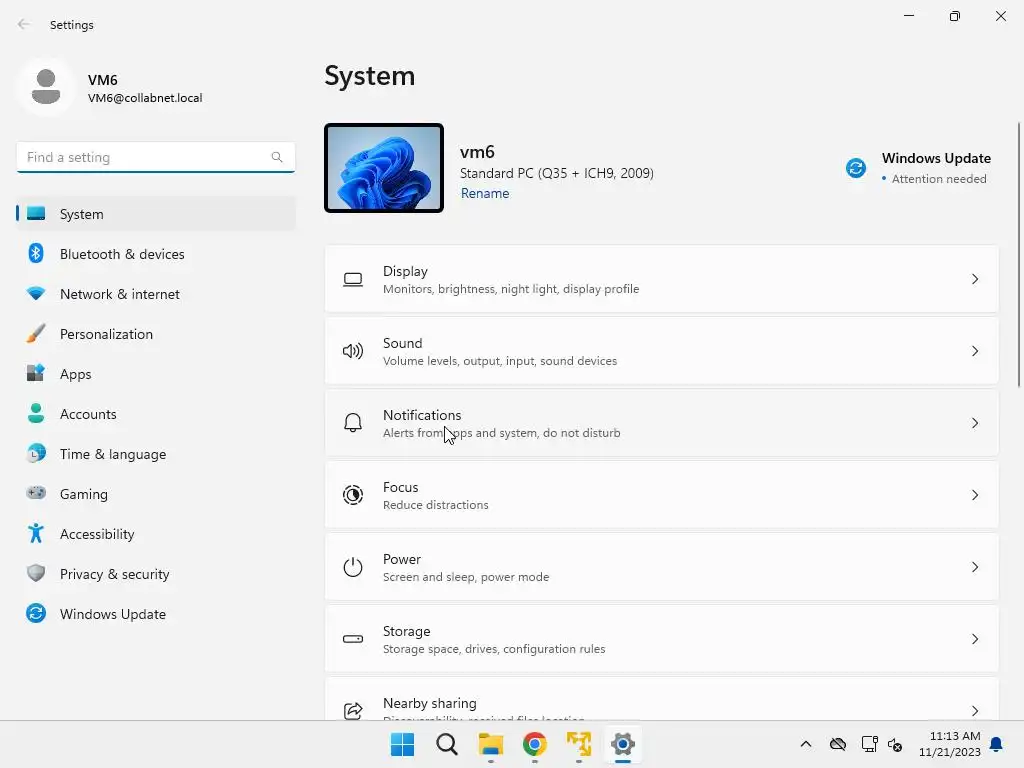Open Accounts section

155,413
